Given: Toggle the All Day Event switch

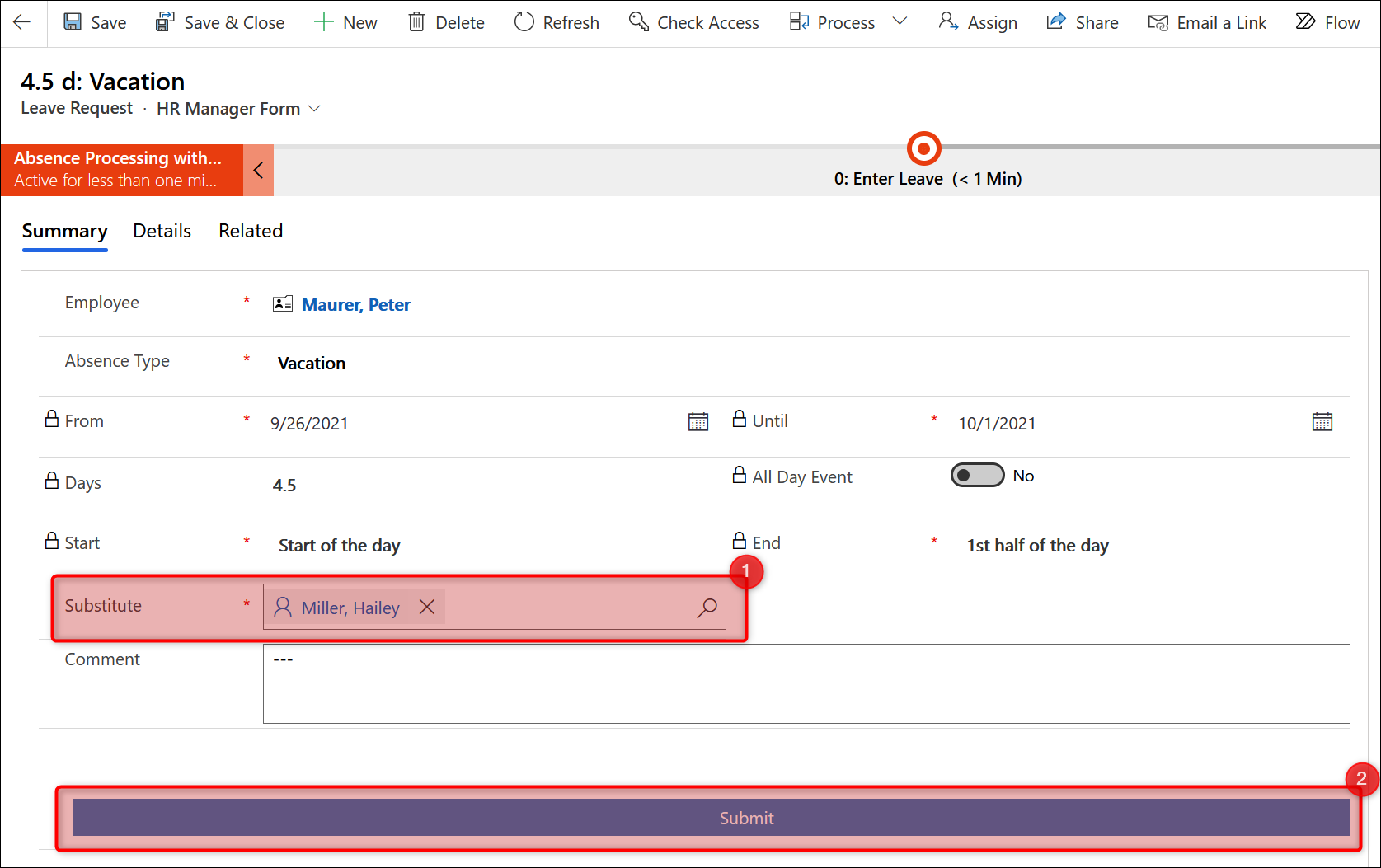Looking at the screenshot, I should 977,476.
